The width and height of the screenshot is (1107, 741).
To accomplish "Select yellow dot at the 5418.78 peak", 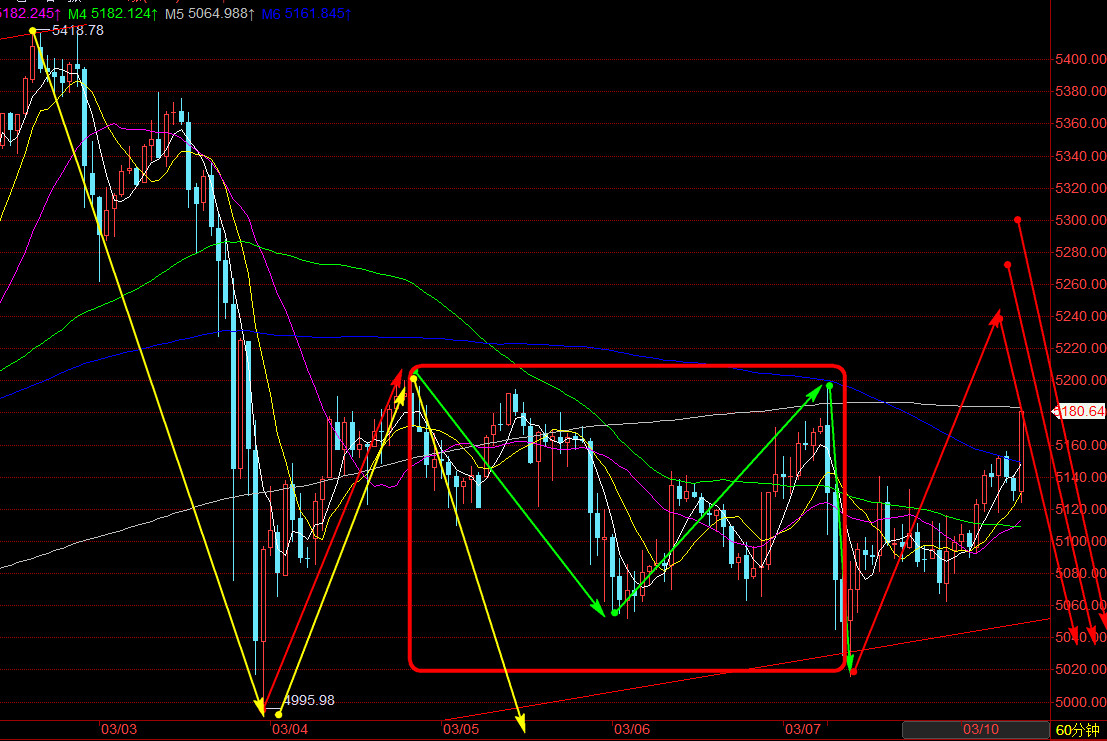I will click(33, 31).
